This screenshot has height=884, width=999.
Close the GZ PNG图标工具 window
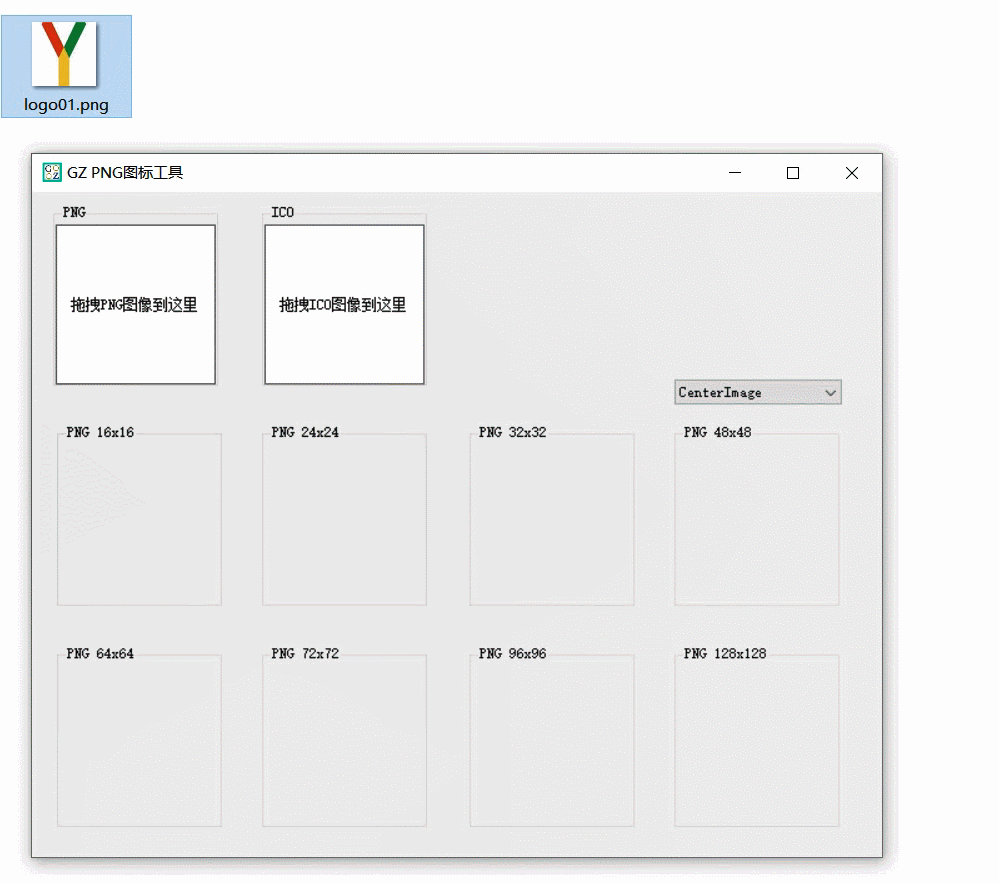[x=852, y=173]
